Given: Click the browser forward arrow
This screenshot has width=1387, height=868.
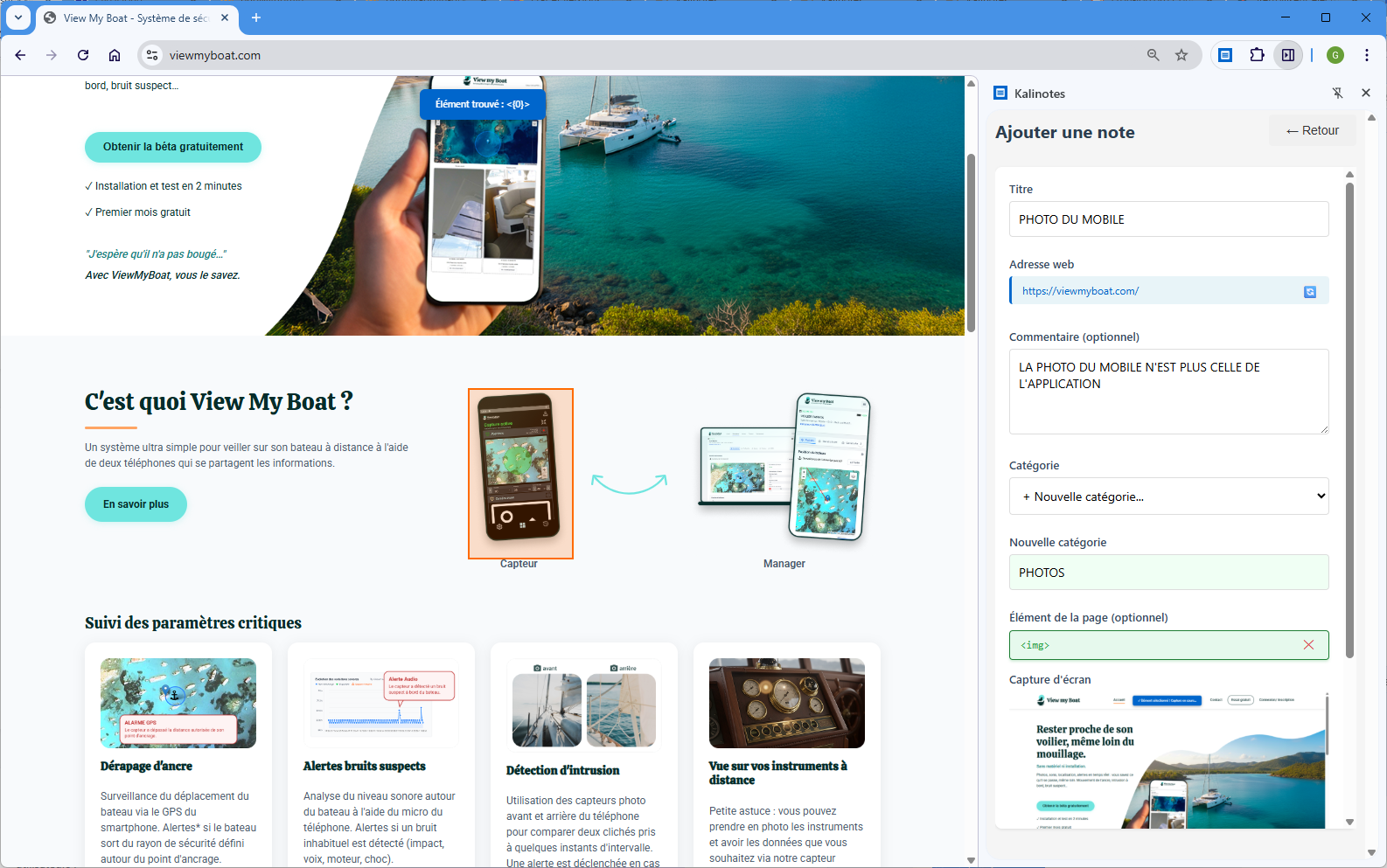Looking at the screenshot, I should tap(52, 55).
